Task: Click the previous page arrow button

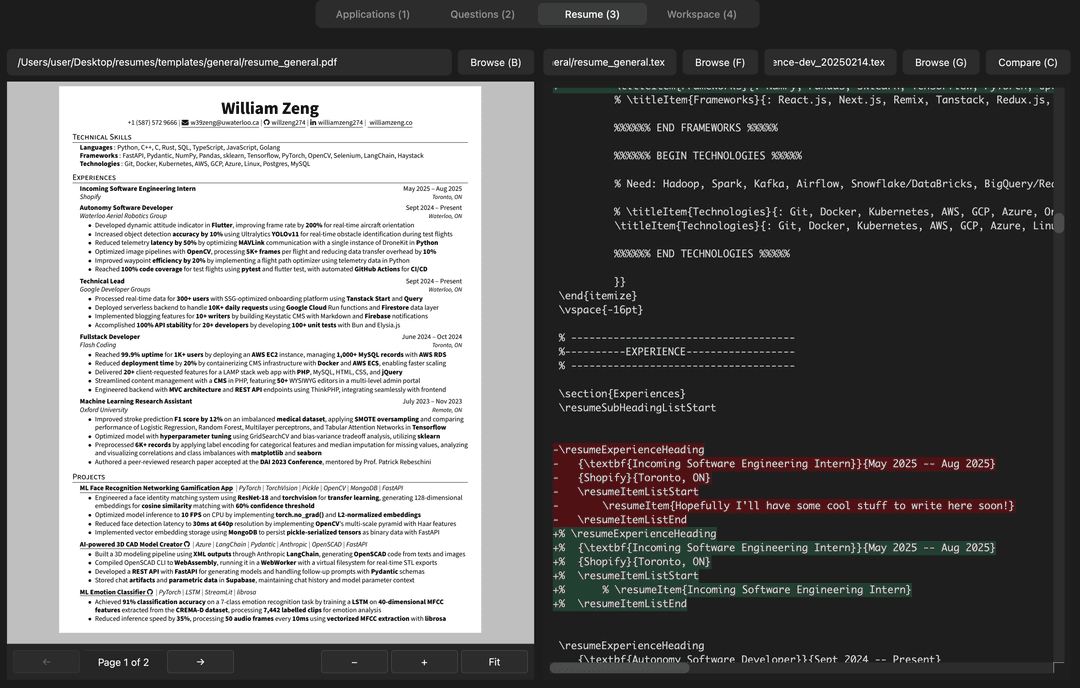Action: tap(46, 662)
